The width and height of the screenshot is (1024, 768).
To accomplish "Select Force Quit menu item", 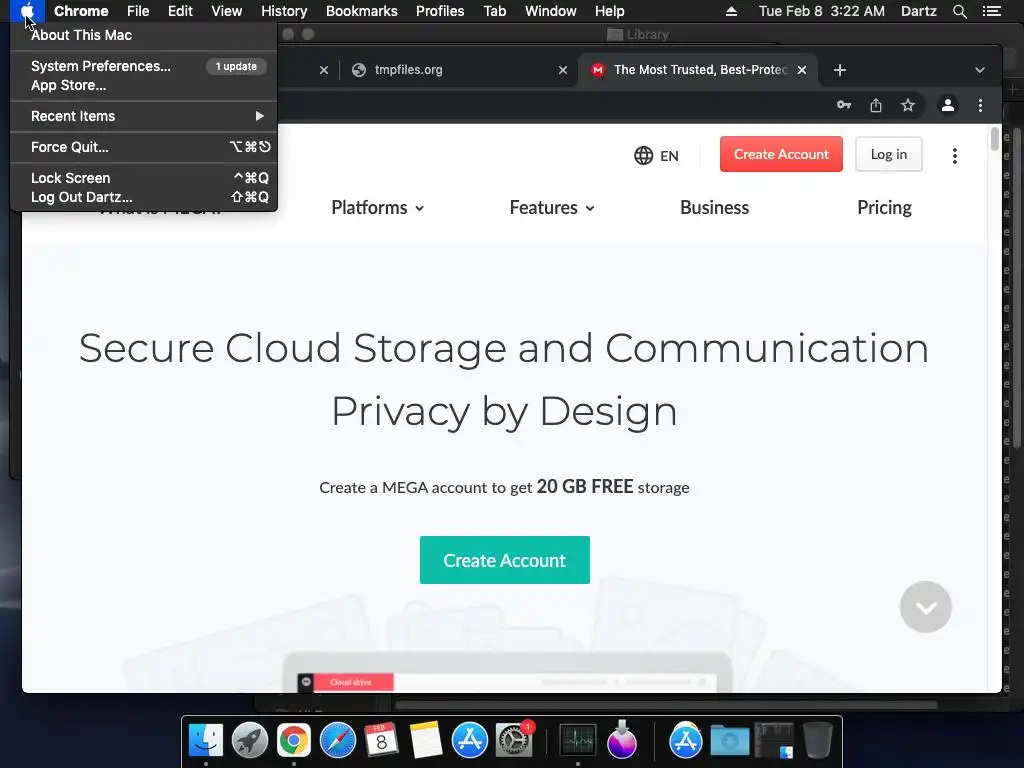I will pyautogui.click(x=144, y=147).
